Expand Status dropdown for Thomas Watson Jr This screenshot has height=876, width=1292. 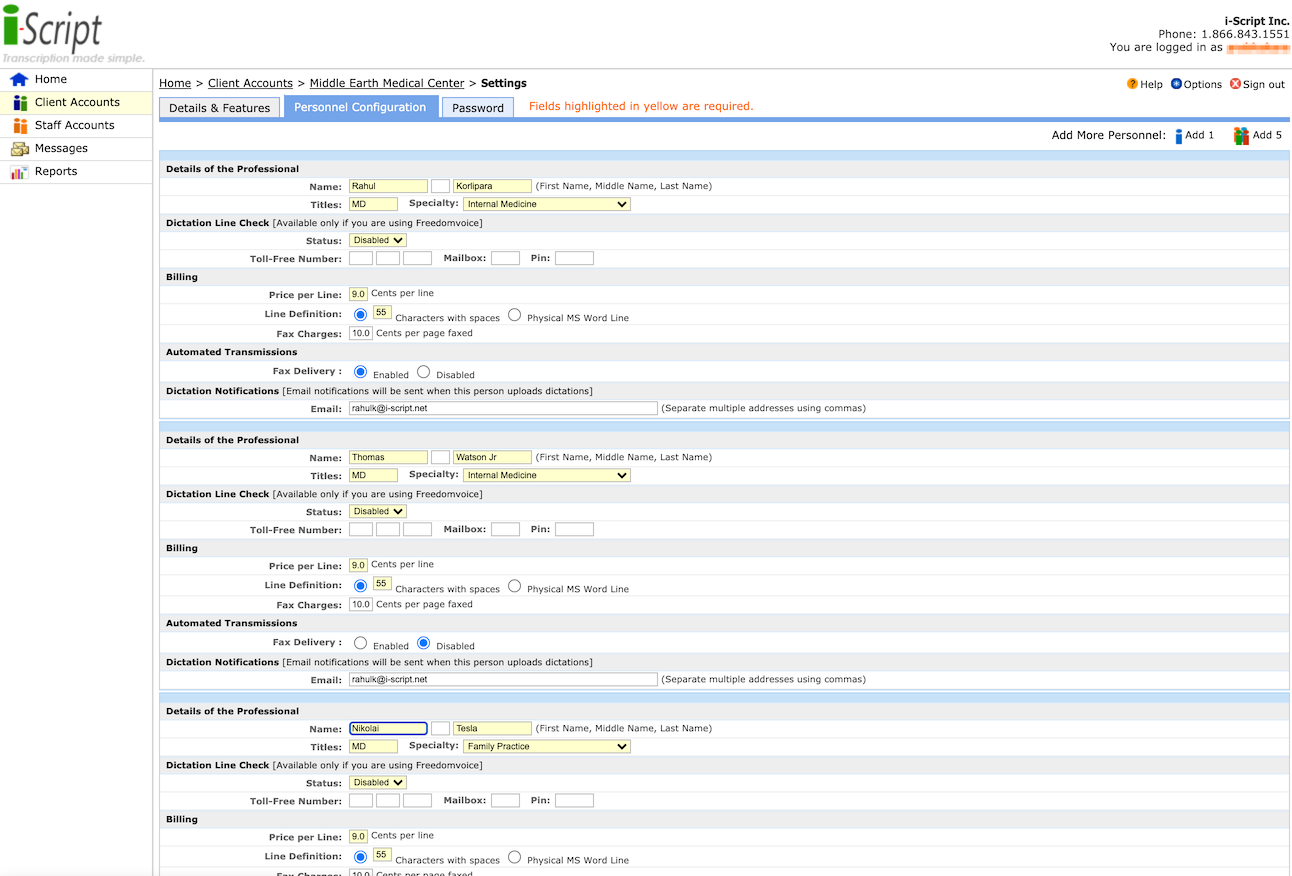(x=378, y=511)
